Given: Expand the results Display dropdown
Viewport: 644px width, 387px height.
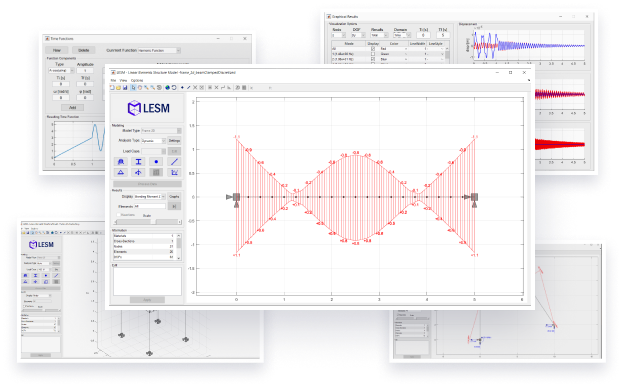Looking at the screenshot, I should 150,197.
